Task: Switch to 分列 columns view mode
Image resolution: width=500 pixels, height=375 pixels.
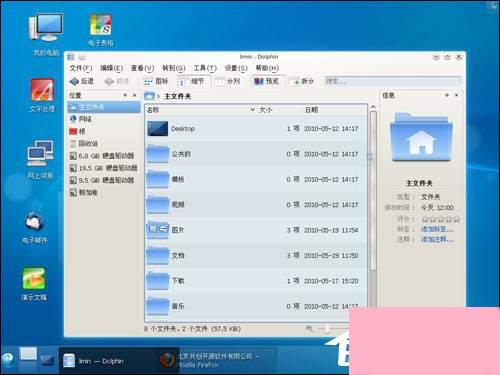Action: [228, 81]
